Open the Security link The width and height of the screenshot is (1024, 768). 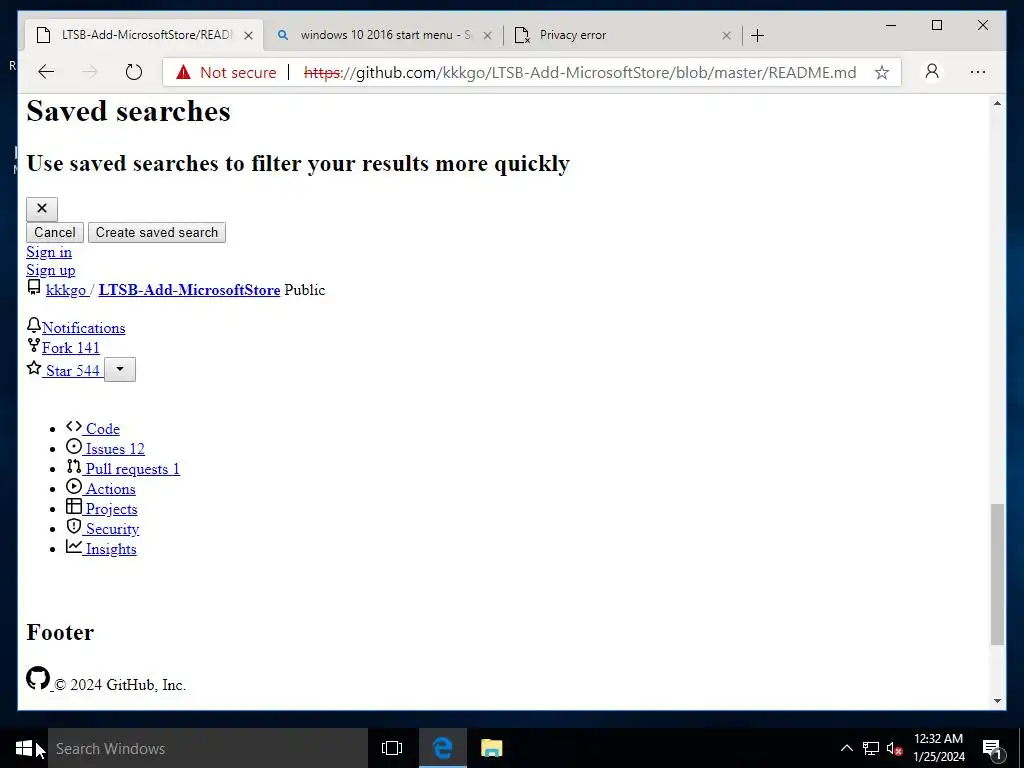(112, 529)
